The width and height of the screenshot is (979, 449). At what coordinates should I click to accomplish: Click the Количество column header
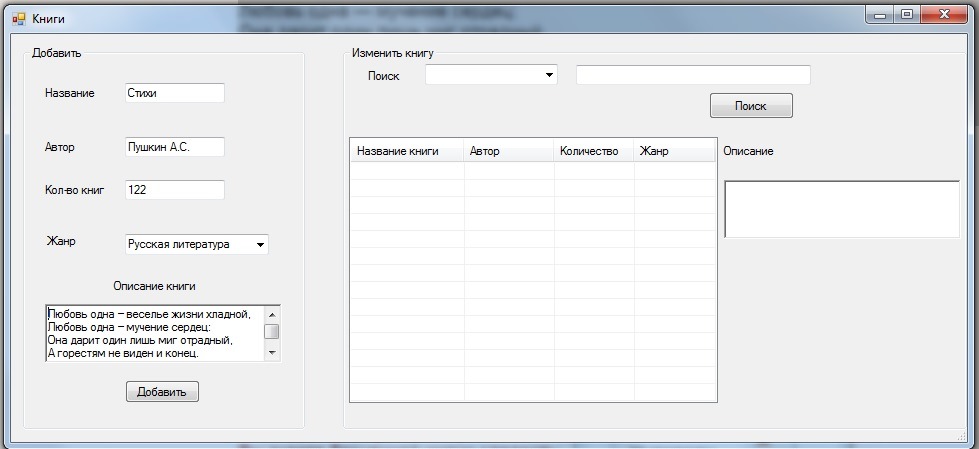tap(594, 151)
